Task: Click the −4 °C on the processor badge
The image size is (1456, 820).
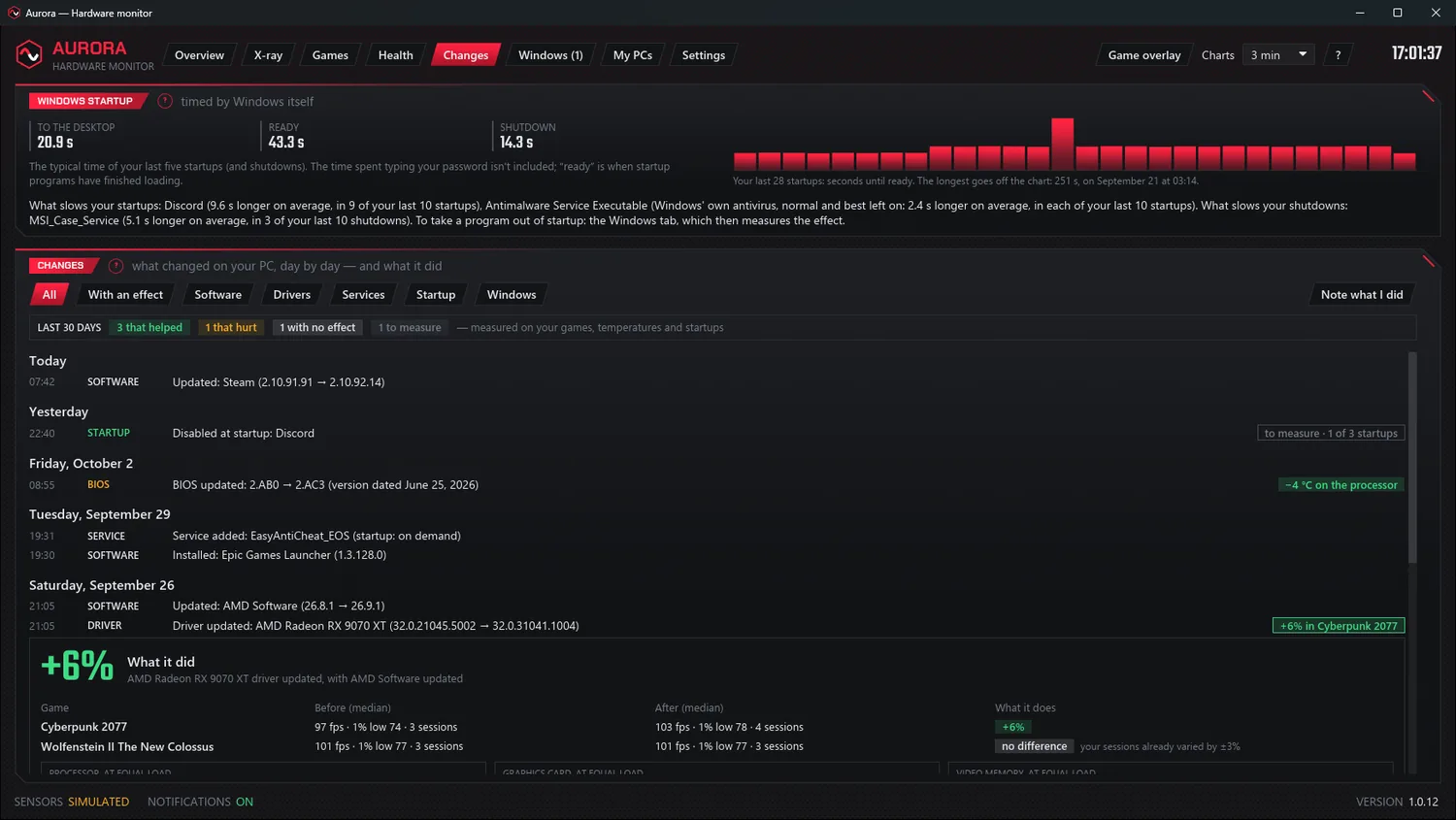Action: click(x=1341, y=485)
